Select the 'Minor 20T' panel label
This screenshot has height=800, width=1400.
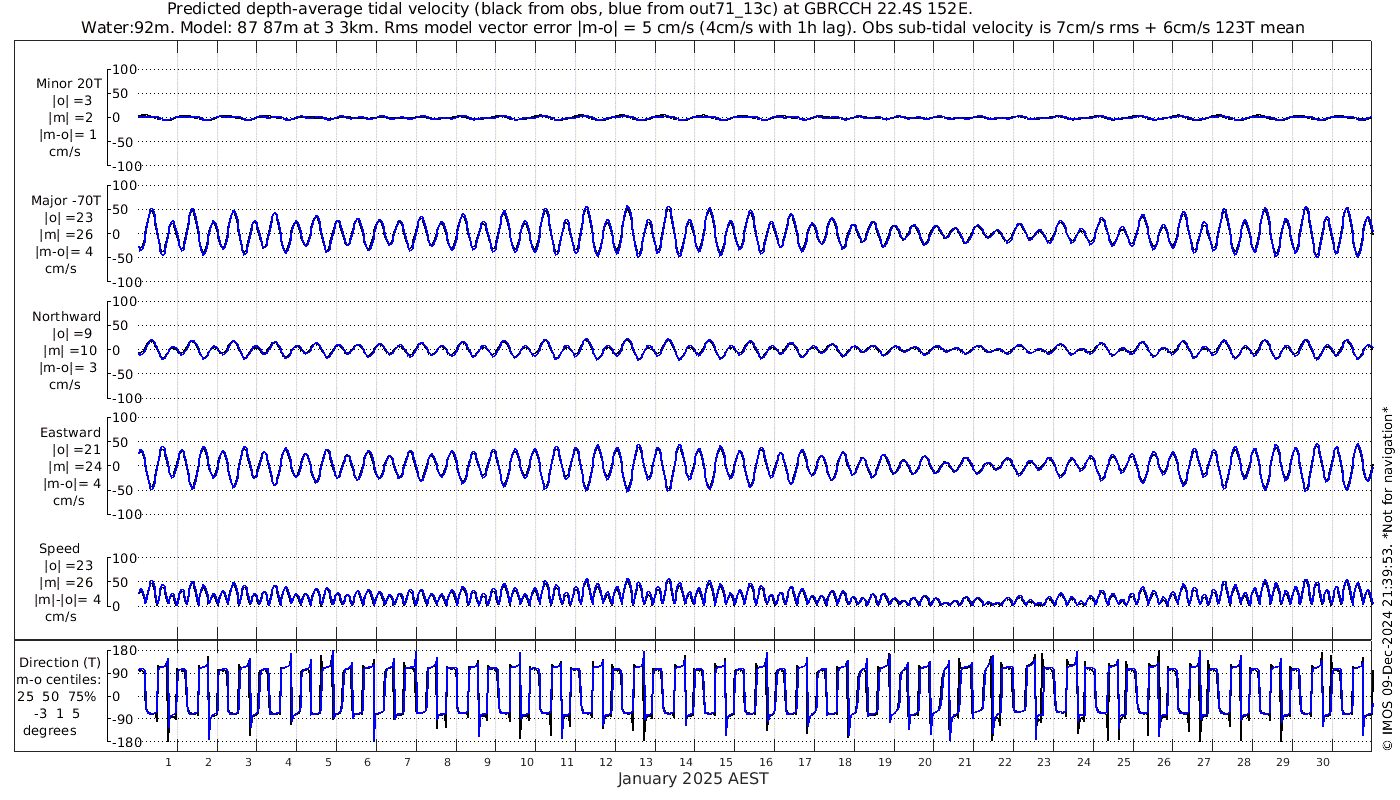(x=69, y=84)
